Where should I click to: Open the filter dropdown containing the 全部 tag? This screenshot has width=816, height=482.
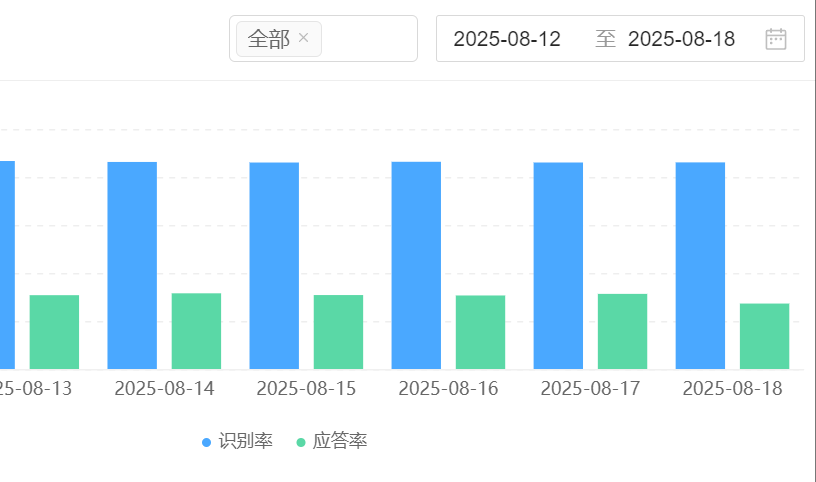pos(368,39)
